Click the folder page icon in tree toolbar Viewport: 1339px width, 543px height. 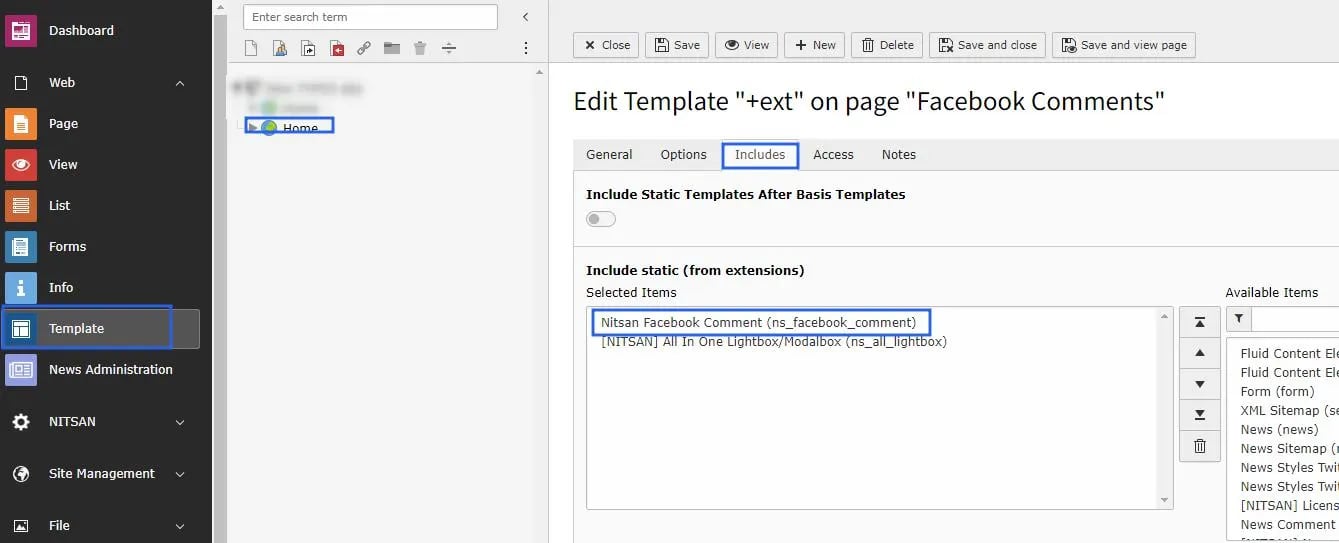pos(392,48)
